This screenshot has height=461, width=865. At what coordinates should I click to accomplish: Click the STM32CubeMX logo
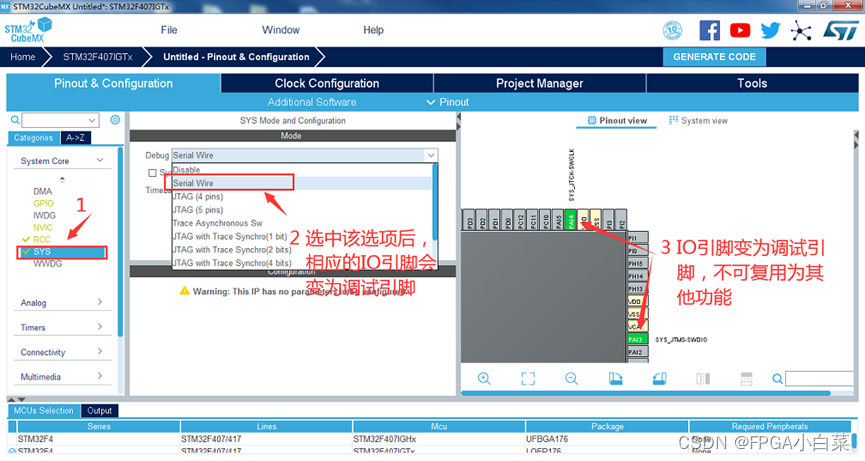point(28,30)
